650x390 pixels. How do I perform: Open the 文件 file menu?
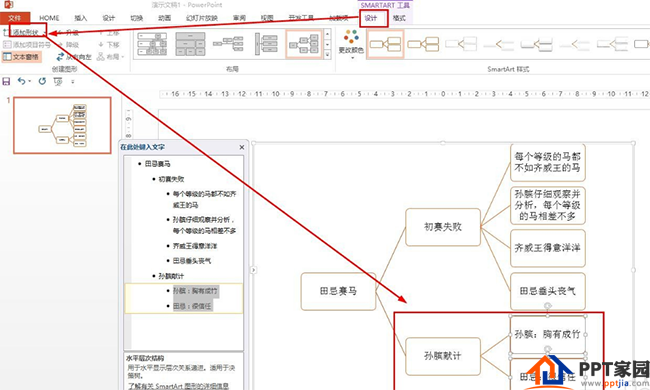pyautogui.click(x=15, y=18)
